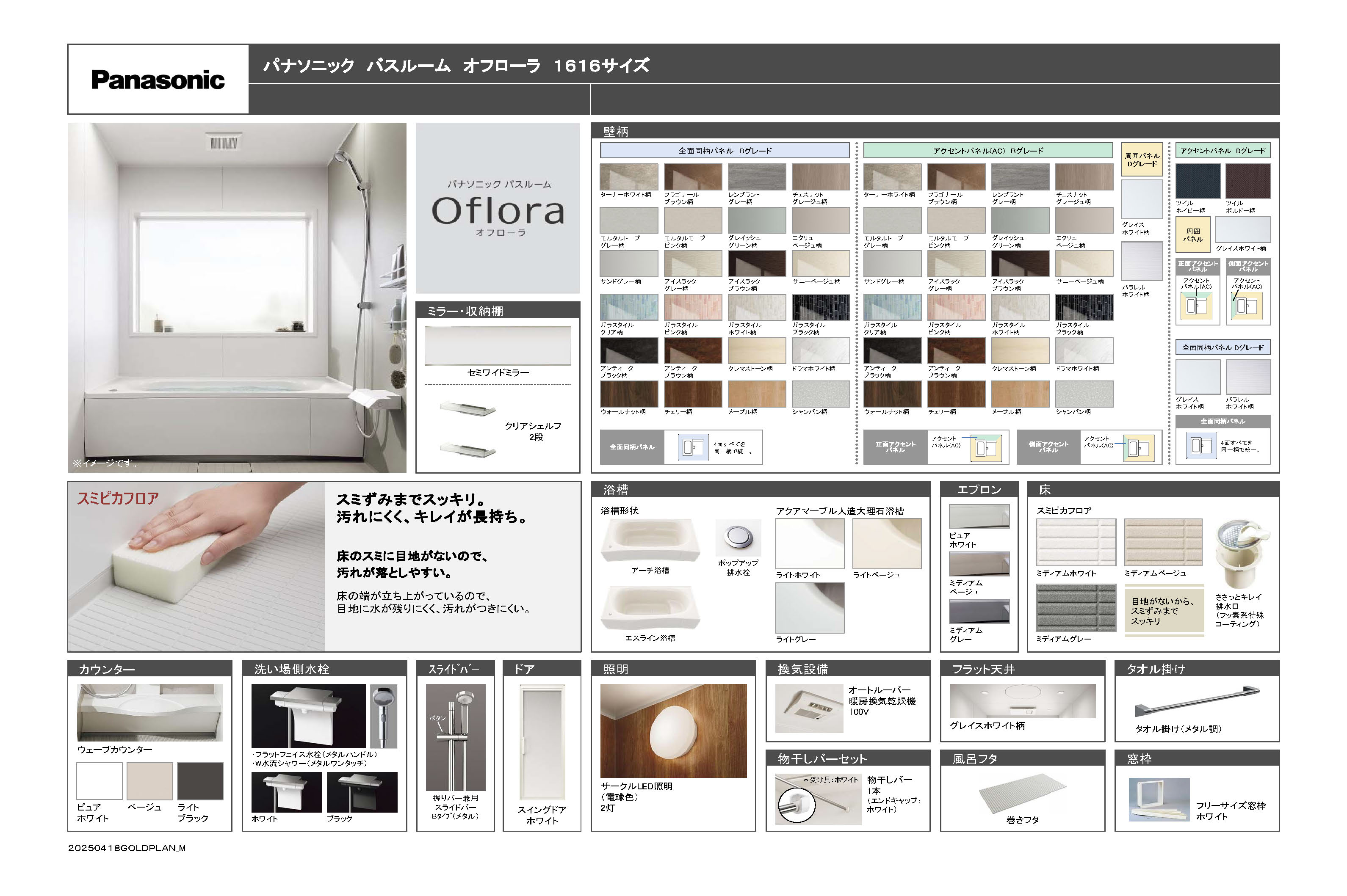Open the main bathroom image photo
The width and height of the screenshot is (1347, 896).
click(x=237, y=298)
